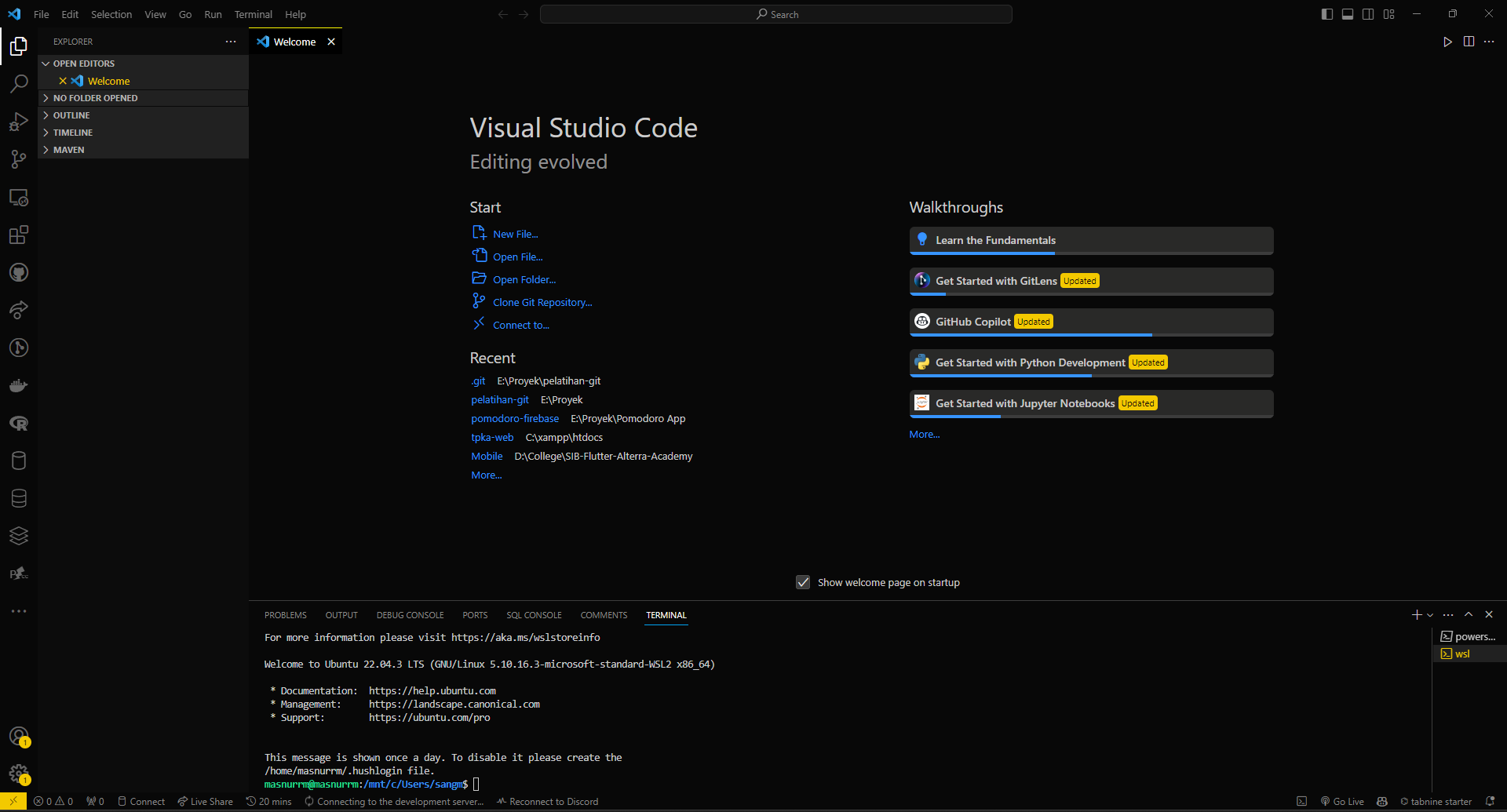Open Learn the Fundamentals walkthrough
Image resolution: width=1507 pixels, height=812 pixels.
pos(1091,240)
